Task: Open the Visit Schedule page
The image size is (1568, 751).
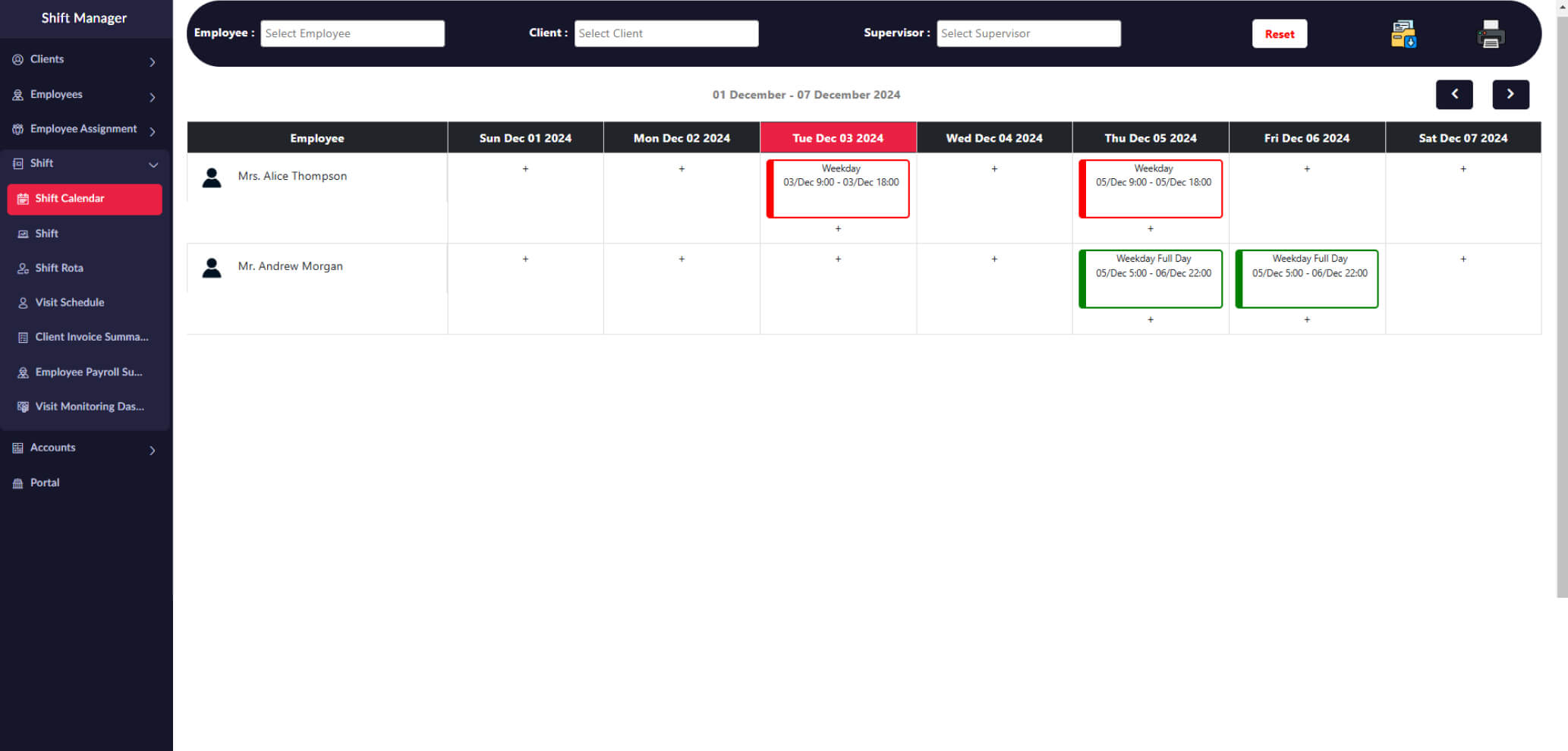Action: [70, 302]
